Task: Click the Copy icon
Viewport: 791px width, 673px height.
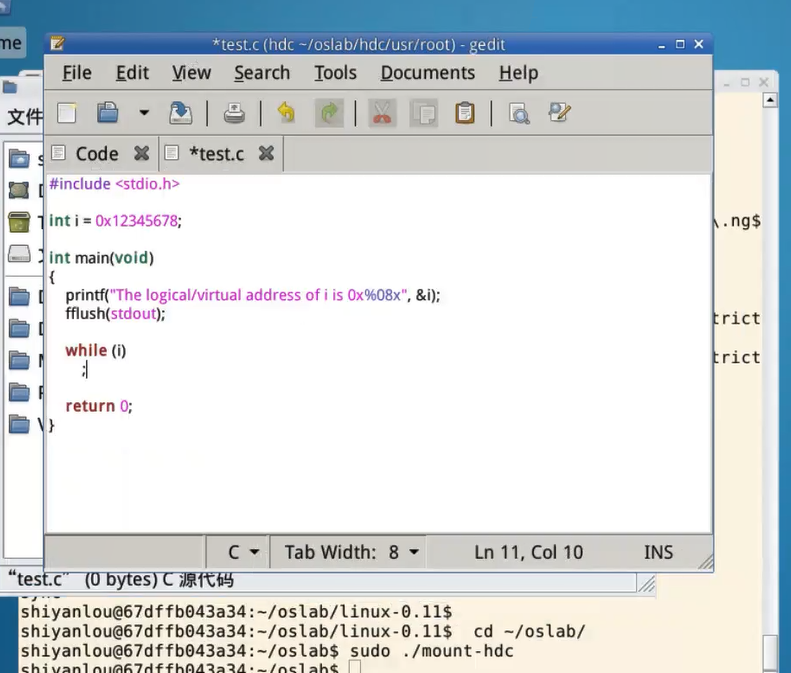Action: click(424, 113)
